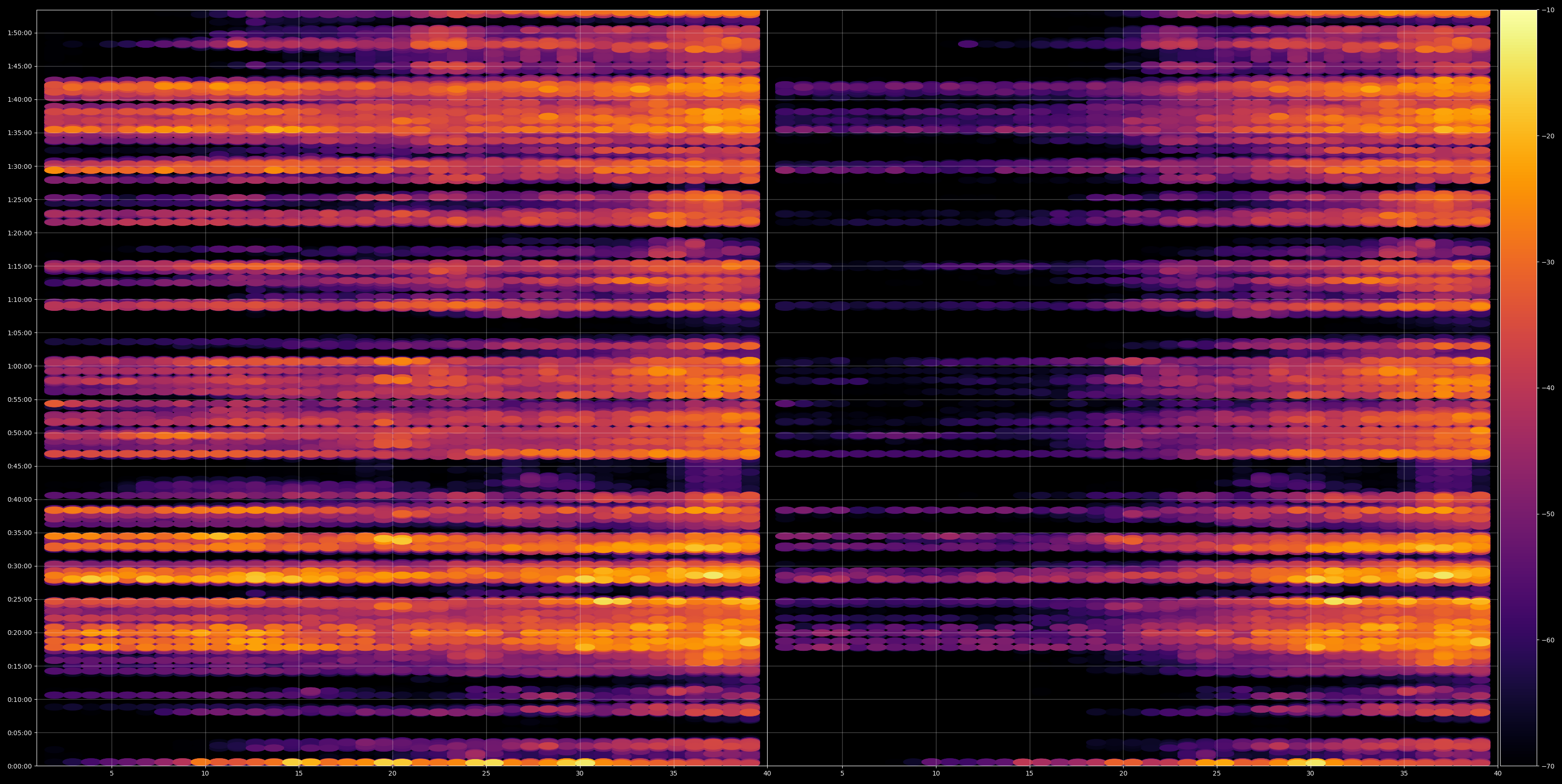Pick x-axis tick 20 of the right plot
Screen dimensions: 1562x784
(x=1123, y=774)
